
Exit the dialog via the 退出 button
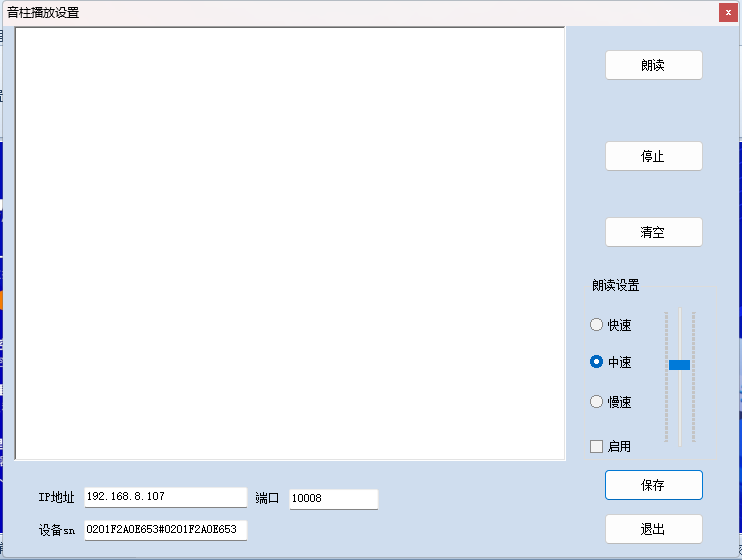tap(653, 529)
